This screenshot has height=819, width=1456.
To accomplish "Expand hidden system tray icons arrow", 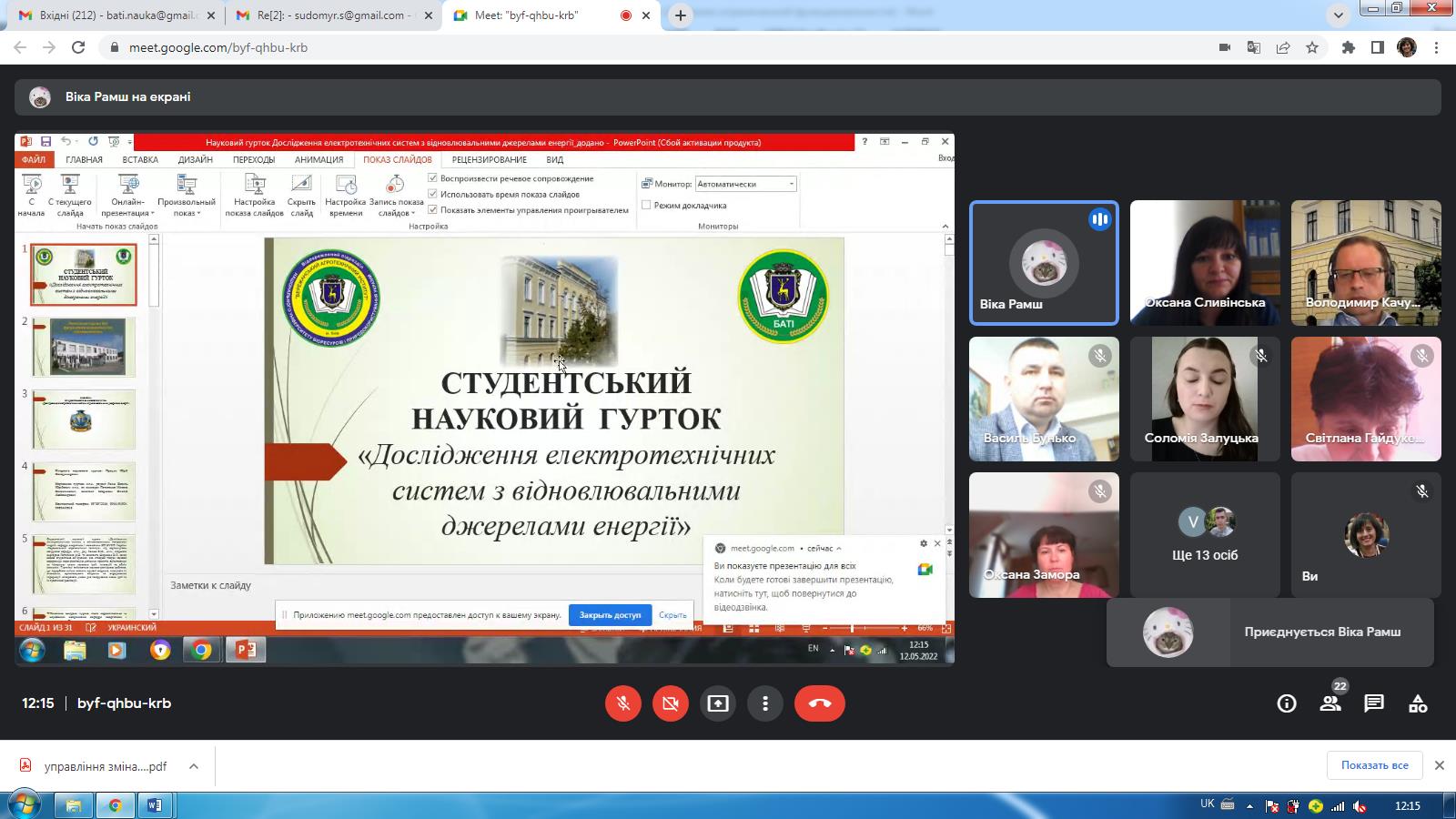I will 1249,806.
